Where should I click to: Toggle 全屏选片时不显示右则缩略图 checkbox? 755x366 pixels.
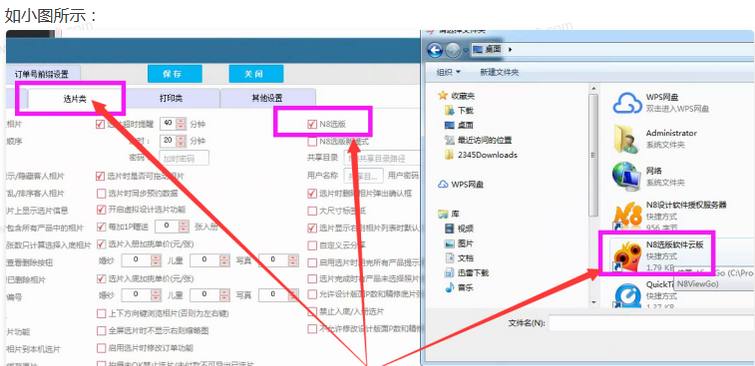[101, 331]
